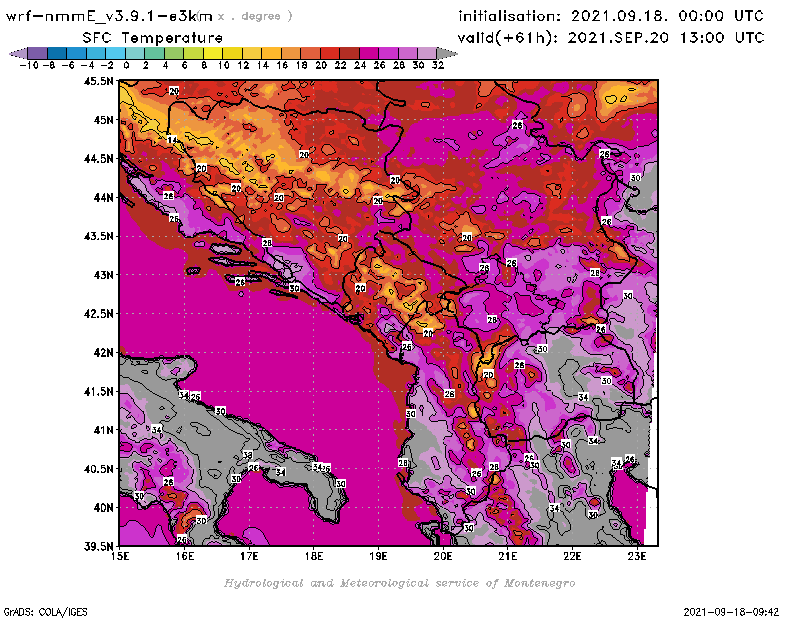Click the '40N' latitude axis label
This screenshot has width=800, height=618.
pos(103,508)
